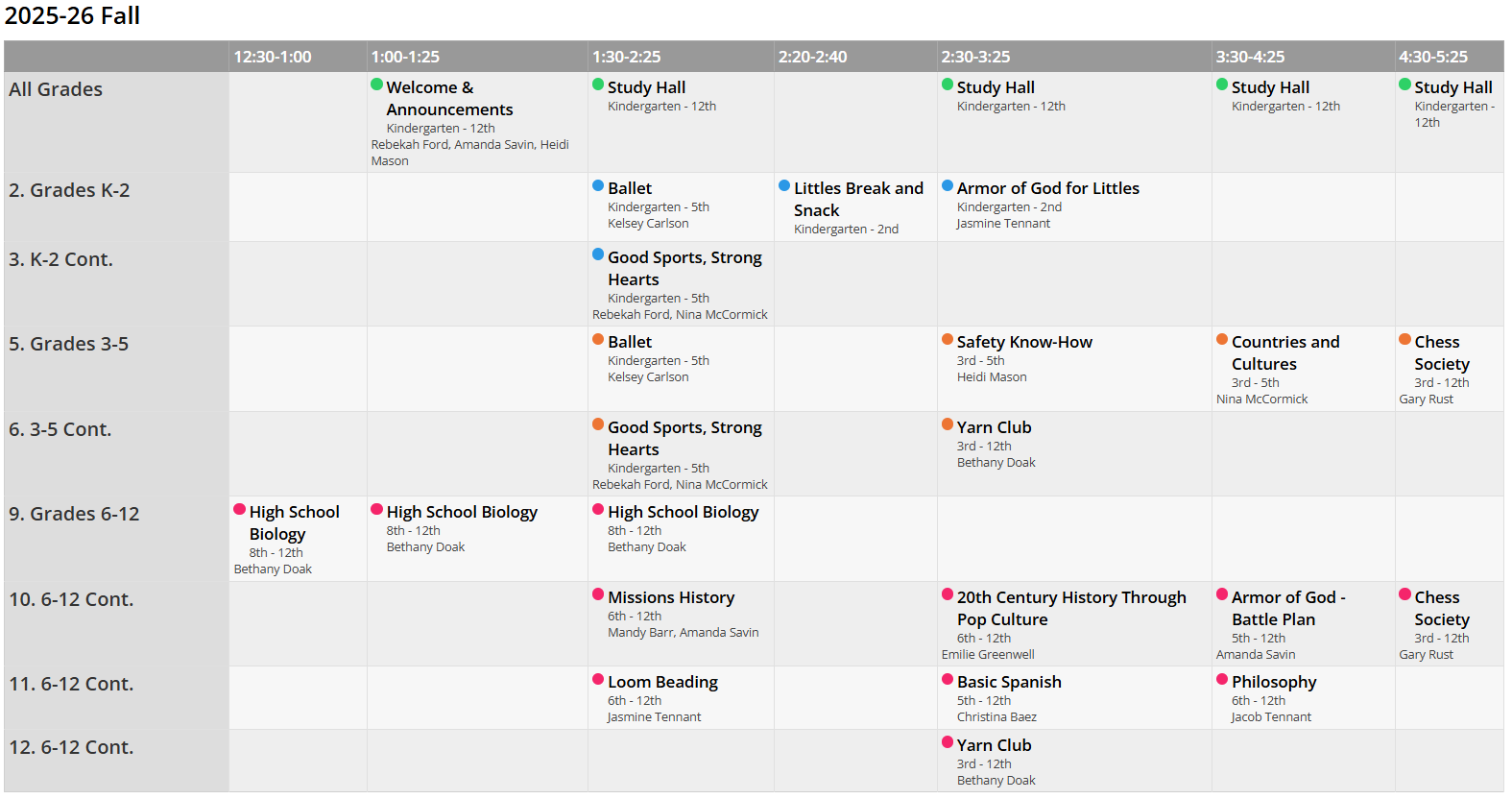1512x799 pixels.
Task: Click teacher name Emilie Greenwell
Action: coord(988,655)
